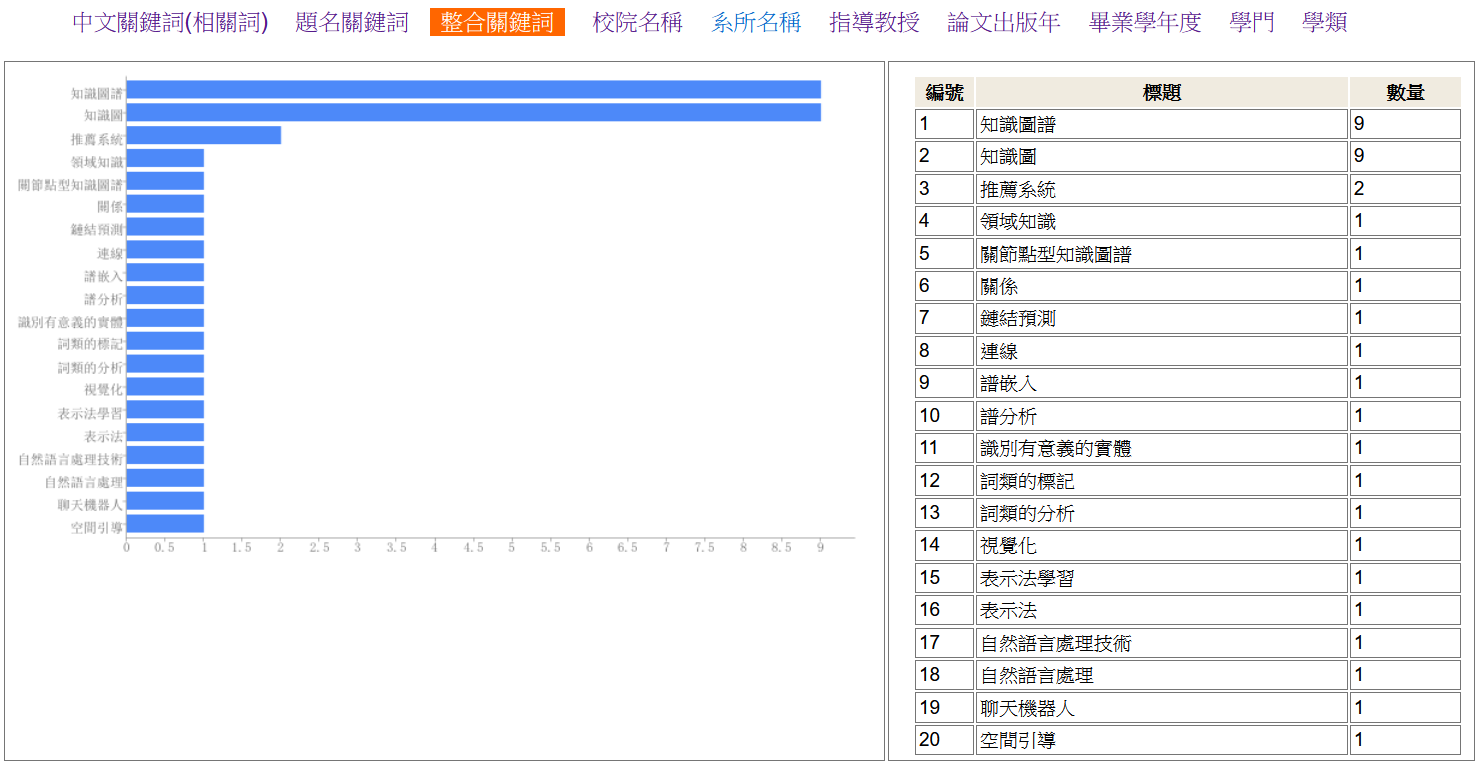
Task: Select table cell 知識圖譜
Action: tap(1162, 124)
